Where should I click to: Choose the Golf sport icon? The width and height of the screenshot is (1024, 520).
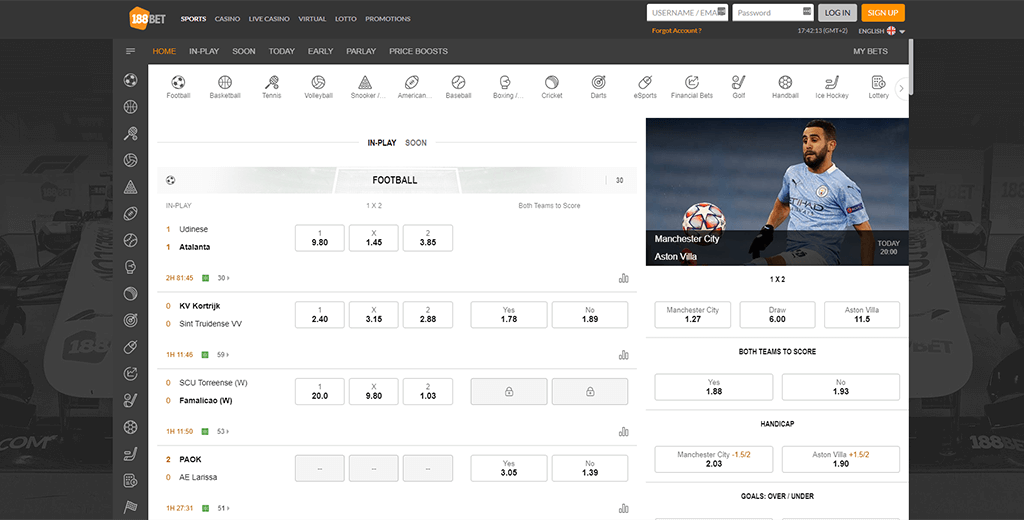[x=739, y=87]
